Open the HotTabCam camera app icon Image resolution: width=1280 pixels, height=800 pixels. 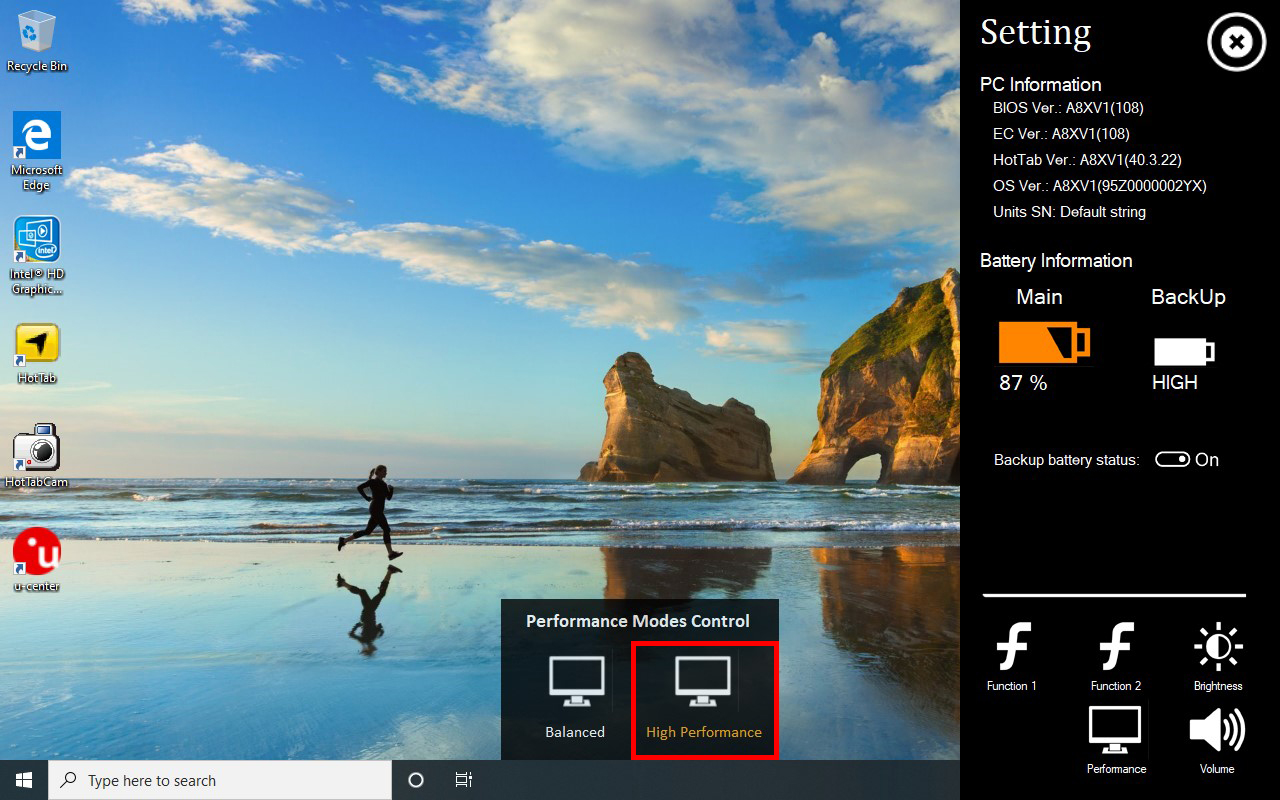pyautogui.click(x=37, y=456)
